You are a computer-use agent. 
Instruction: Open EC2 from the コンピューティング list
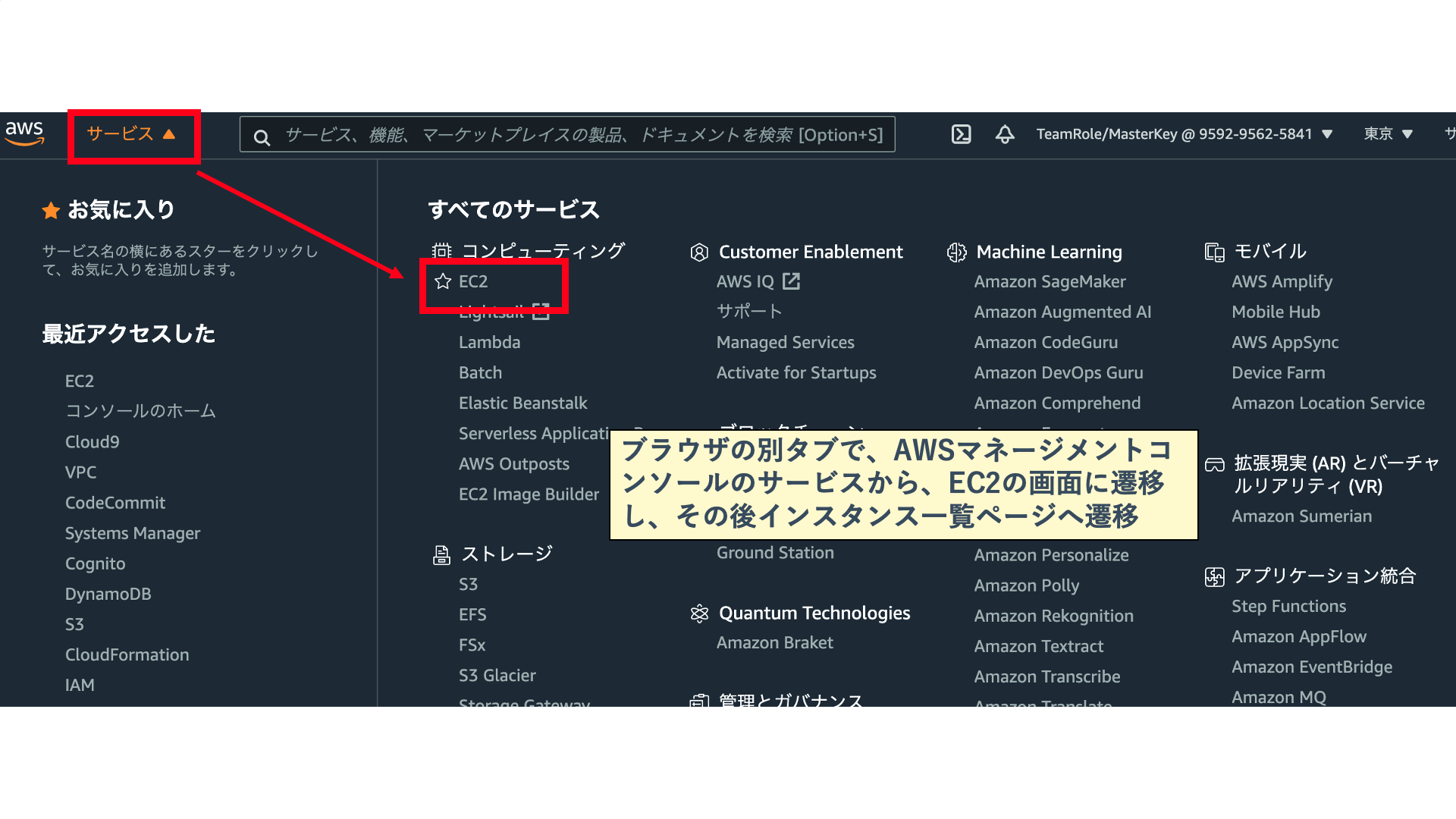point(473,281)
